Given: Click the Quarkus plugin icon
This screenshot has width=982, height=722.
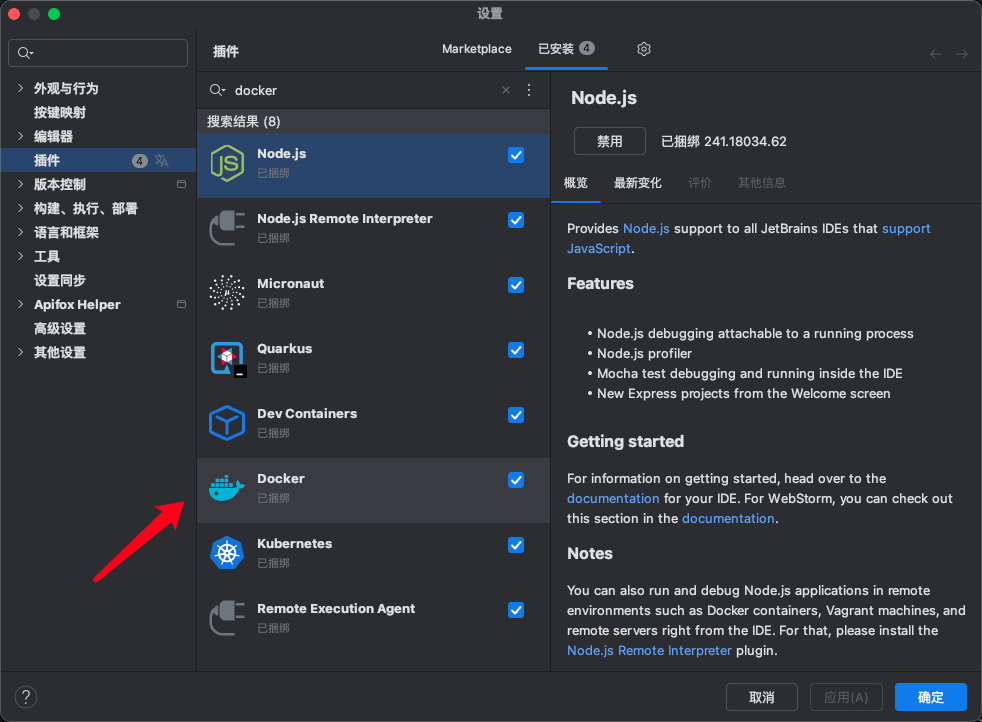Looking at the screenshot, I should coord(227,358).
